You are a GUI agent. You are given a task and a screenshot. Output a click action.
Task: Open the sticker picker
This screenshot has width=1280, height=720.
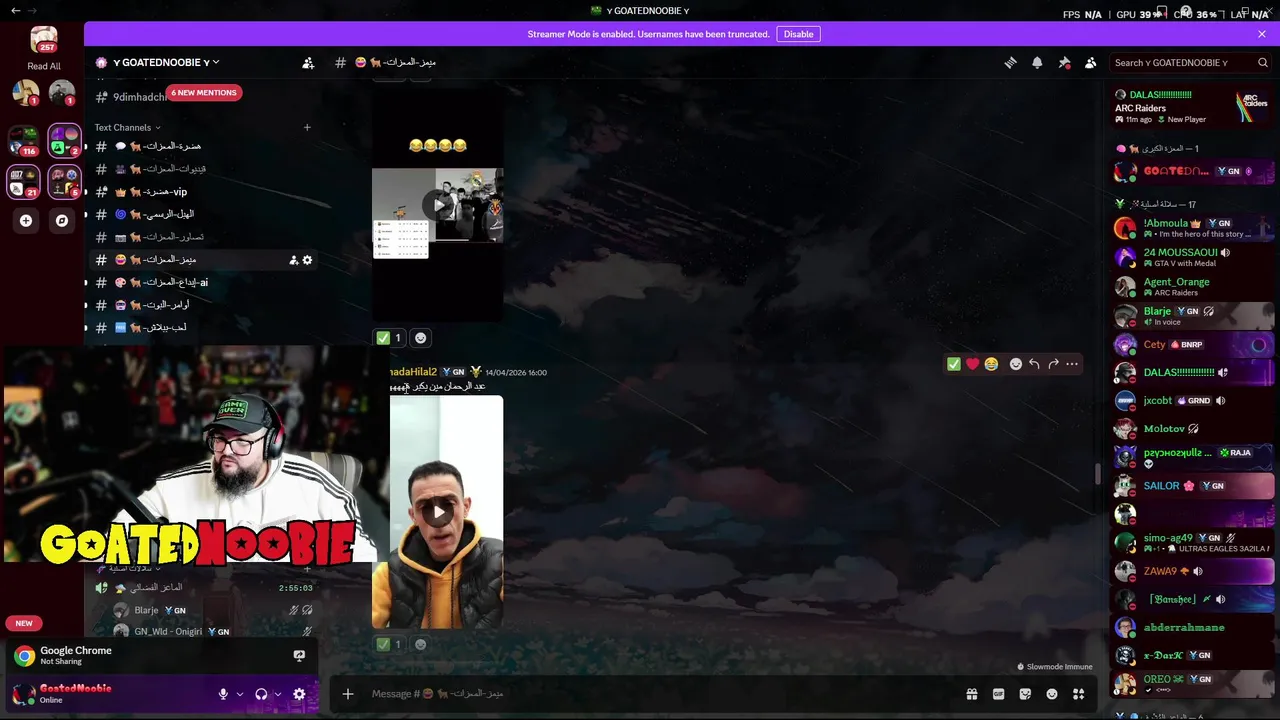(x=1025, y=694)
